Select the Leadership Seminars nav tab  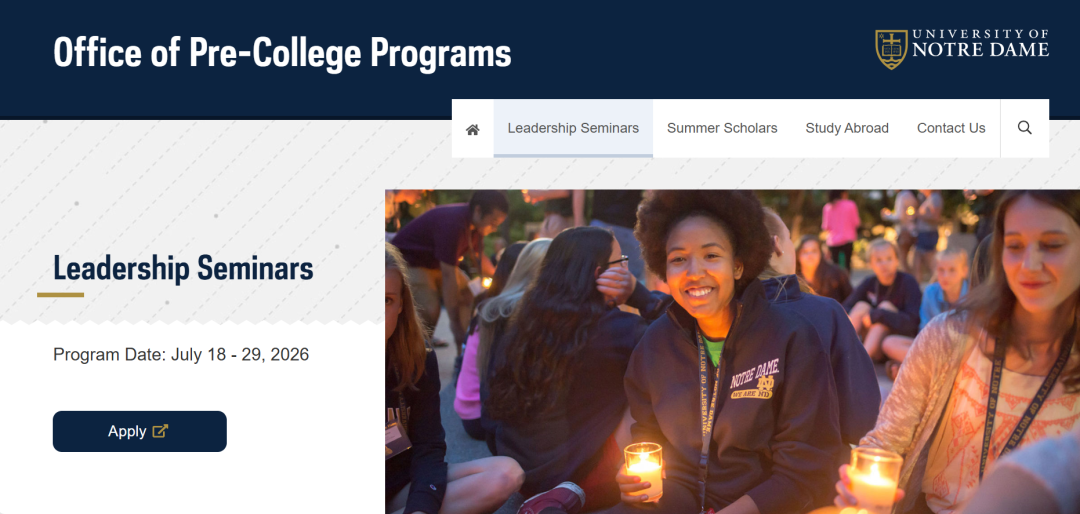(x=573, y=128)
